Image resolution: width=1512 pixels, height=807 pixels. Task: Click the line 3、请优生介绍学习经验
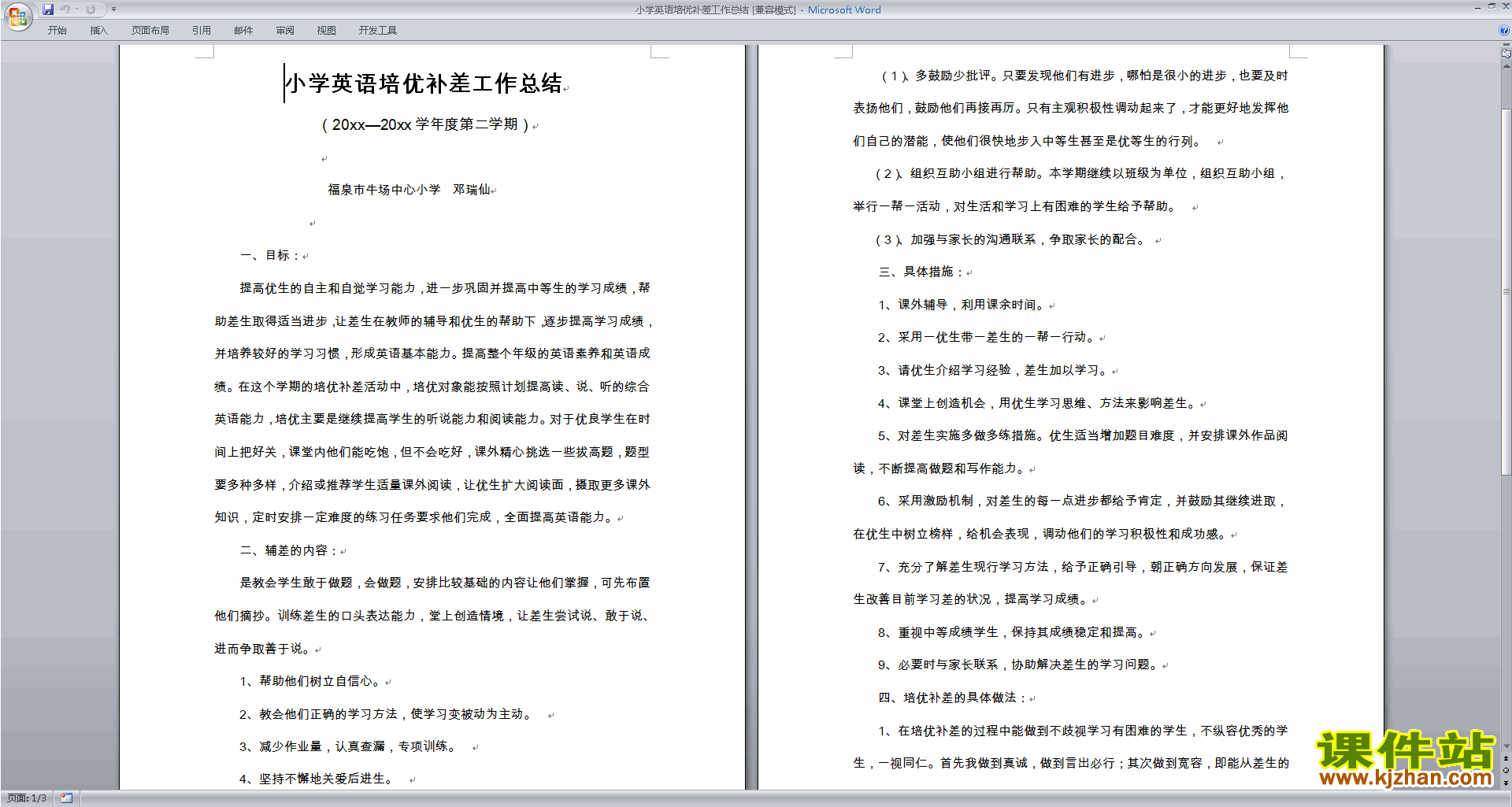point(944,370)
